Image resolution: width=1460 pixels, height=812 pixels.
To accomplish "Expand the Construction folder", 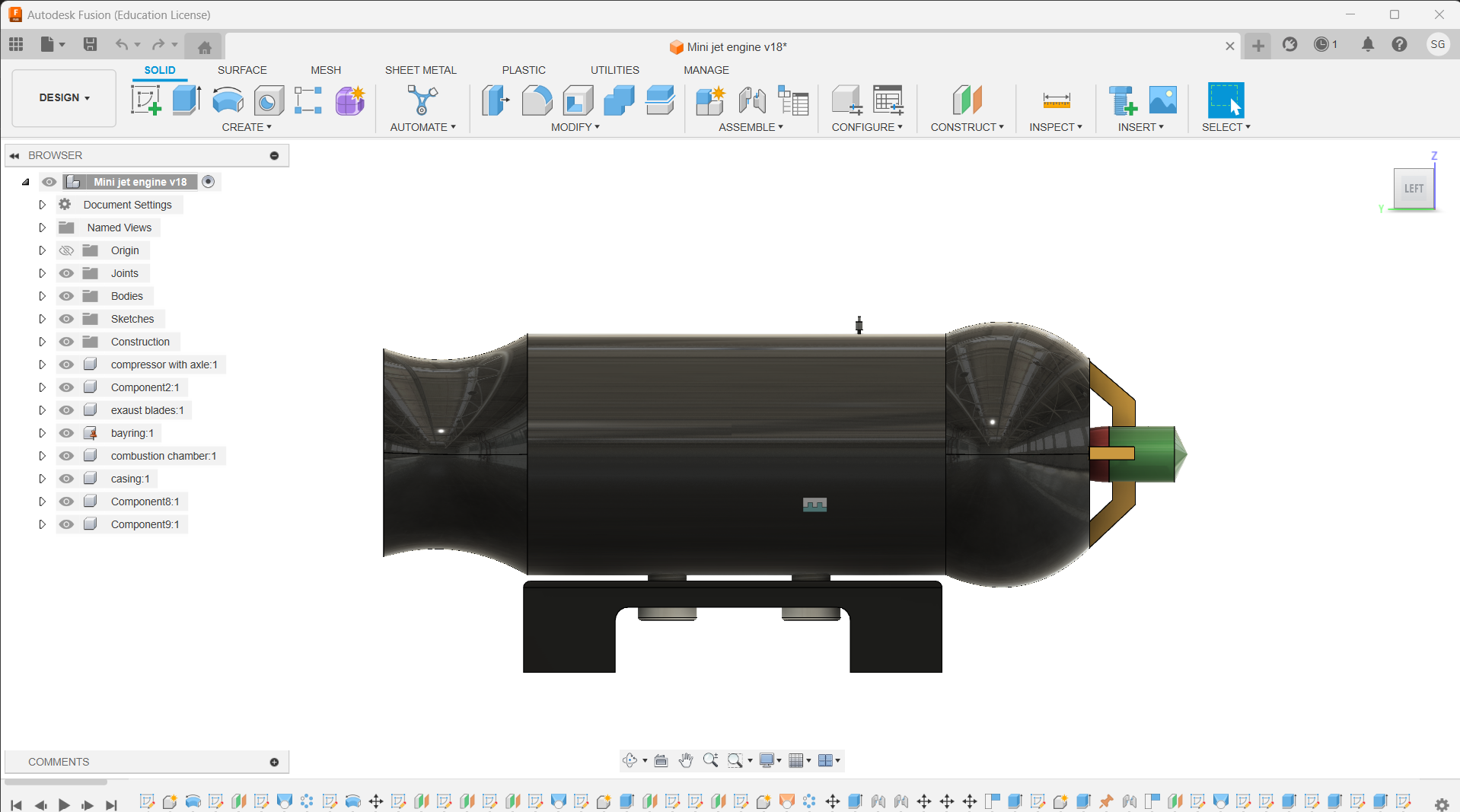I will [42, 342].
